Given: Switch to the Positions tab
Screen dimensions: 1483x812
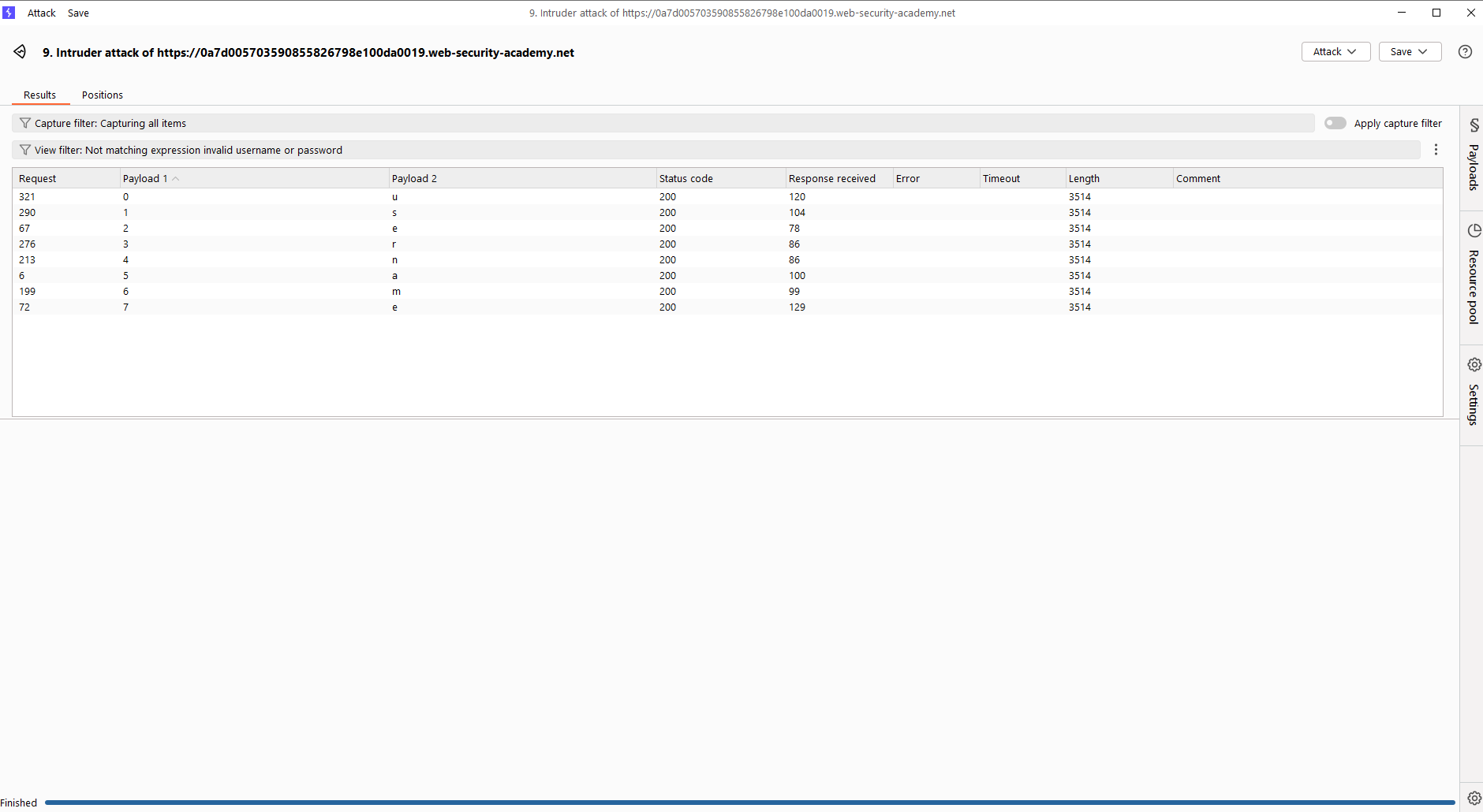Looking at the screenshot, I should click(103, 95).
